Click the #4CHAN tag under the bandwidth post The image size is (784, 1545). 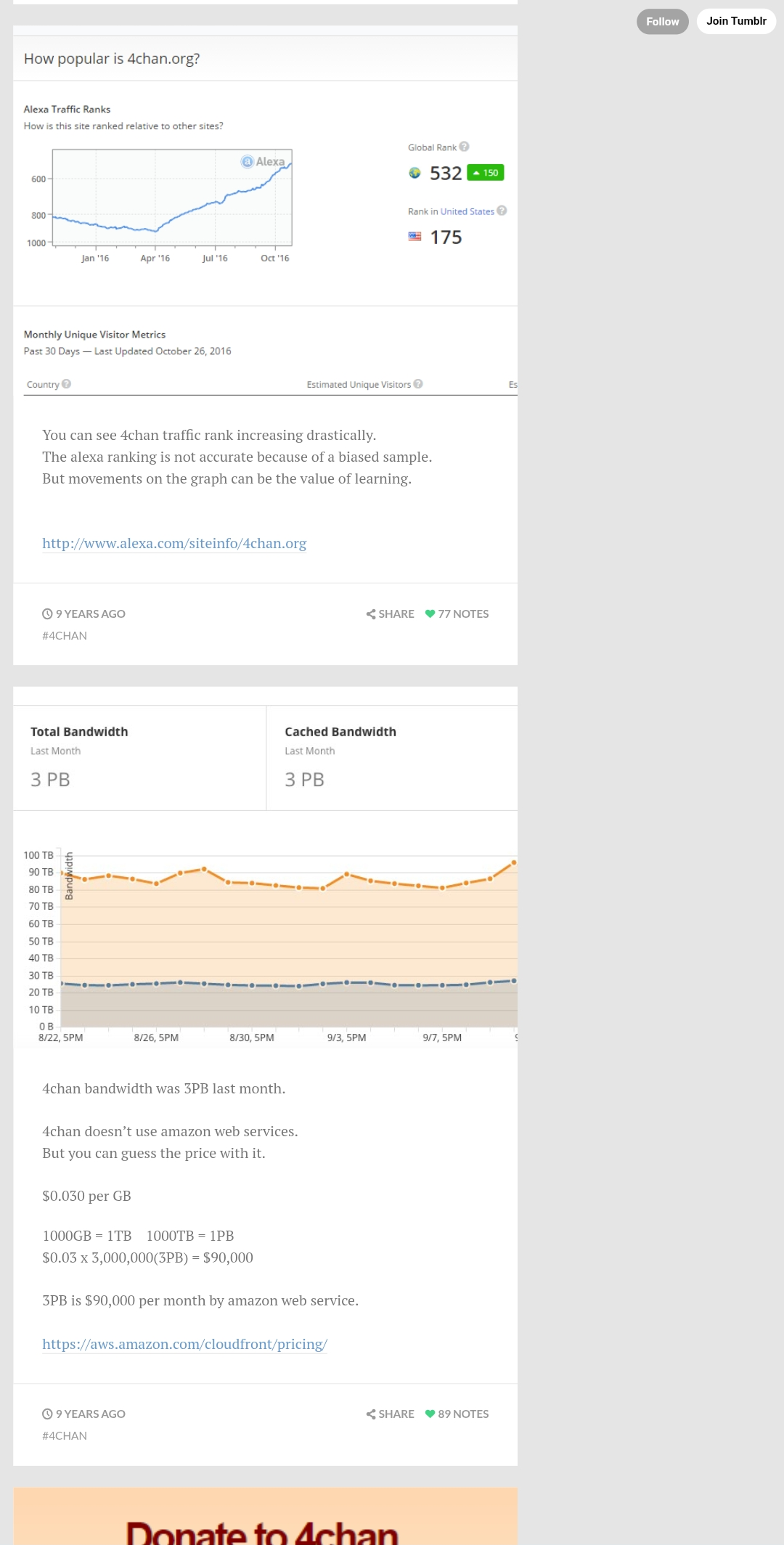pos(65,1436)
